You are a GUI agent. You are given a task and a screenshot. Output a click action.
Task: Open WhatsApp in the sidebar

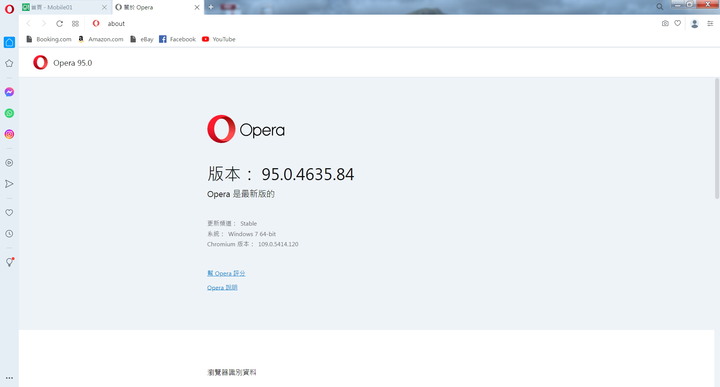[x=9, y=113]
